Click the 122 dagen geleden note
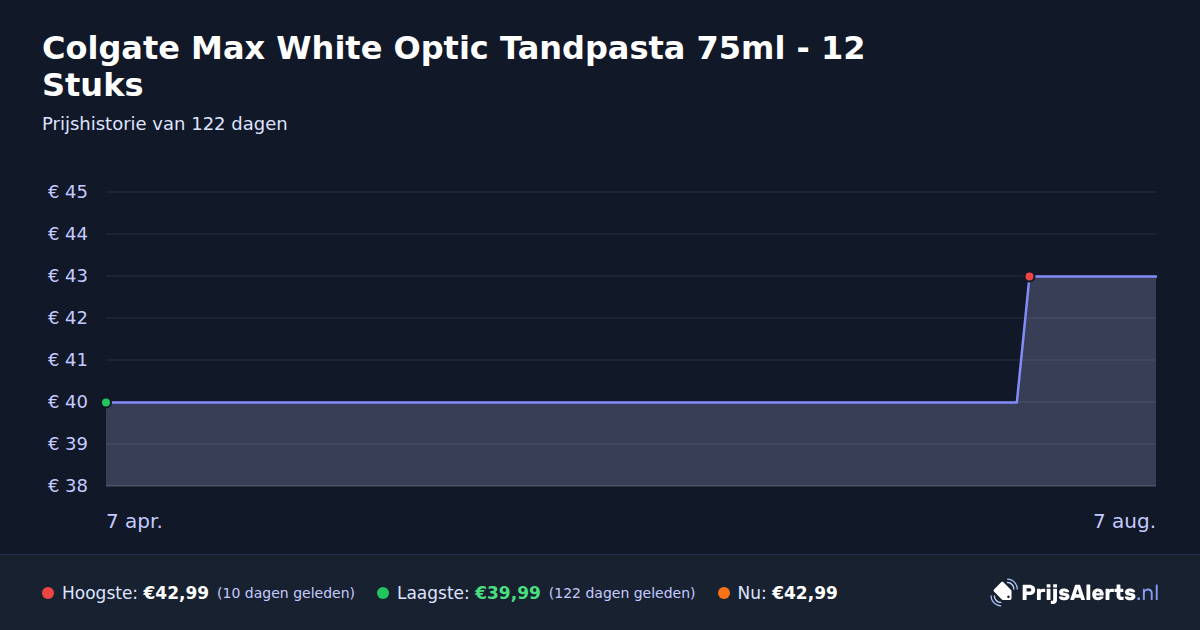The image size is (1200, 630). pos(622,593)
